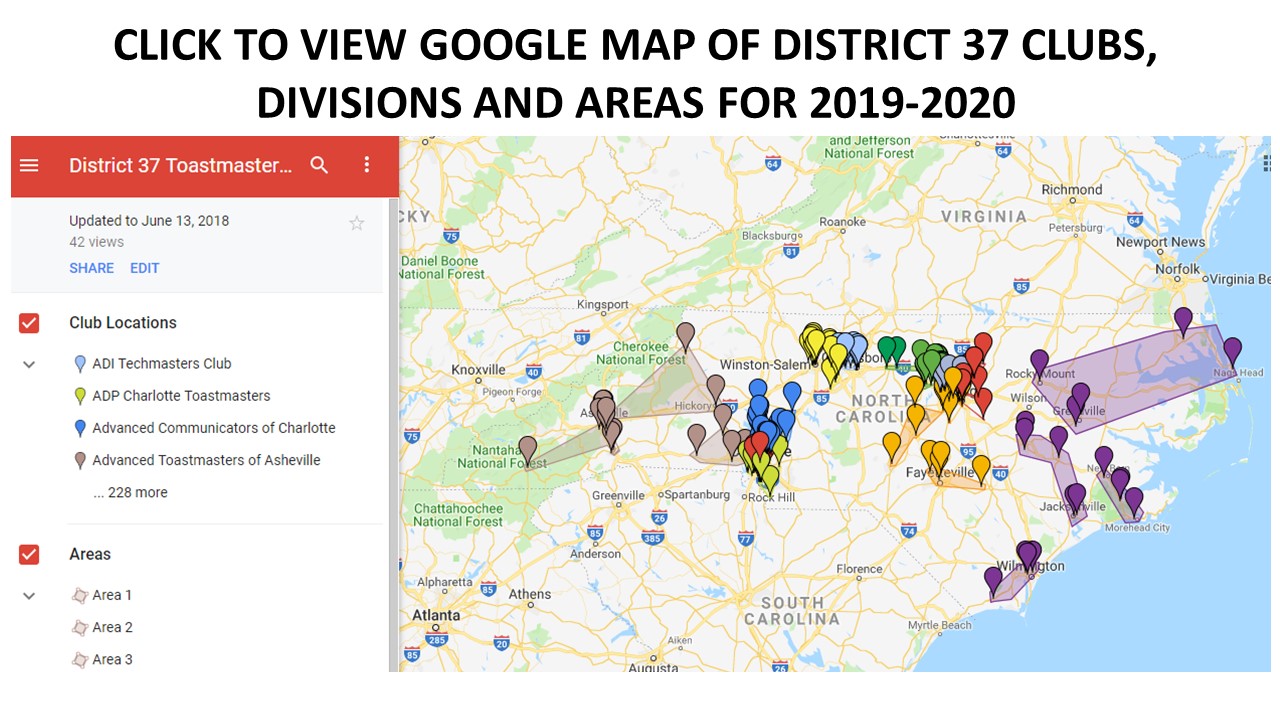Uncheck the Club Locations layer checkbox

(29, 323)
